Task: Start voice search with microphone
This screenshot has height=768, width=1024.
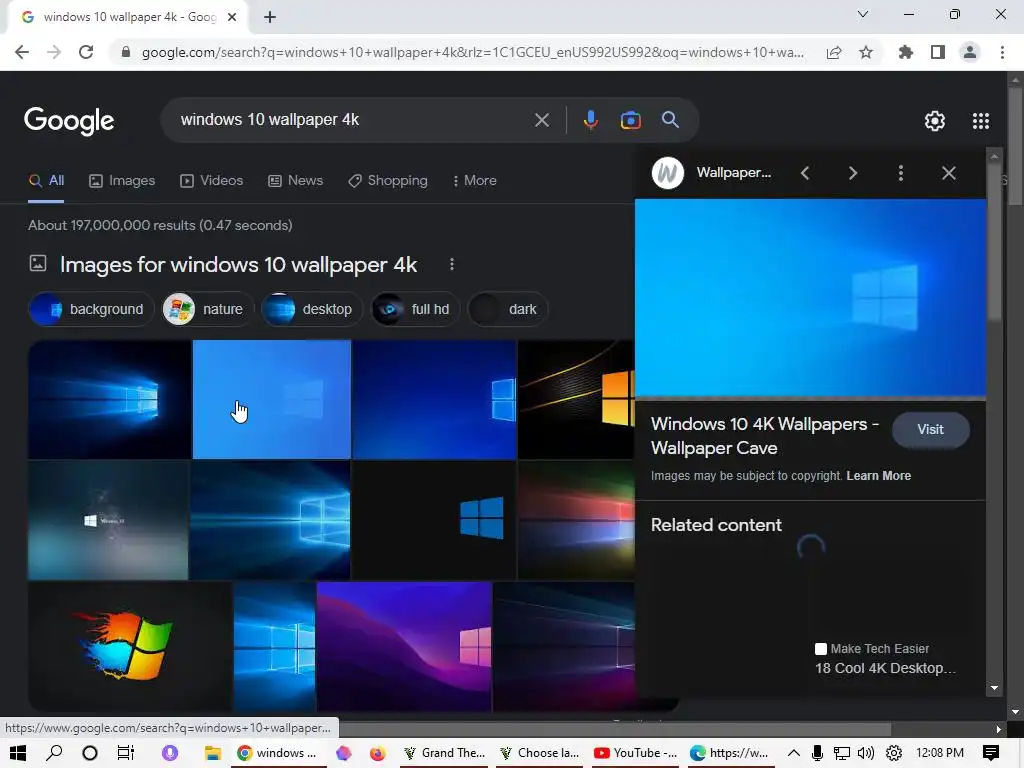Action: tap(590, 120)
